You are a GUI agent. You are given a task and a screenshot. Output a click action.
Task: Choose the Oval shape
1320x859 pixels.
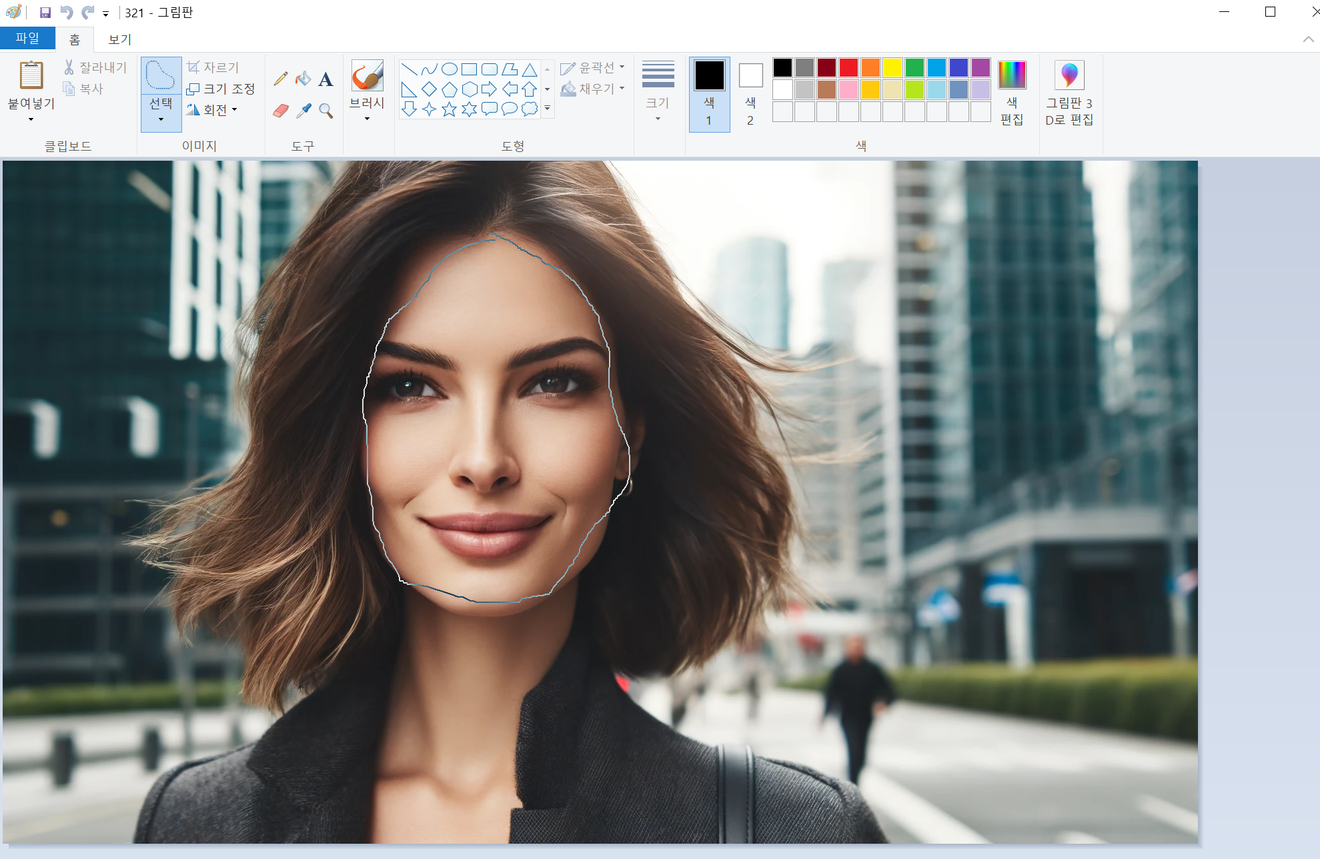point(449,69)
